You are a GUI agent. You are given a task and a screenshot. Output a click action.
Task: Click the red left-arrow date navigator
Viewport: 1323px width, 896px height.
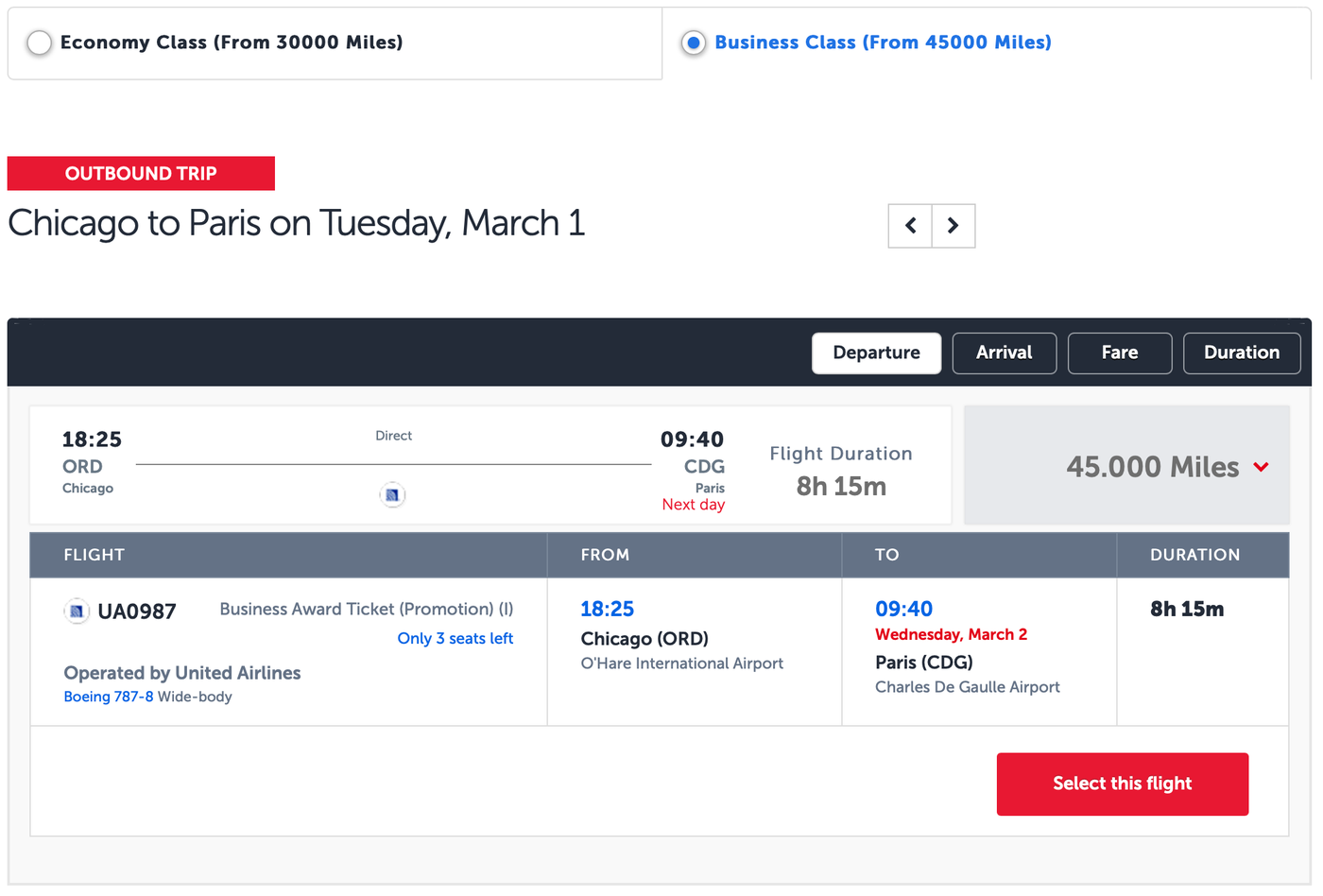(909, 226)
